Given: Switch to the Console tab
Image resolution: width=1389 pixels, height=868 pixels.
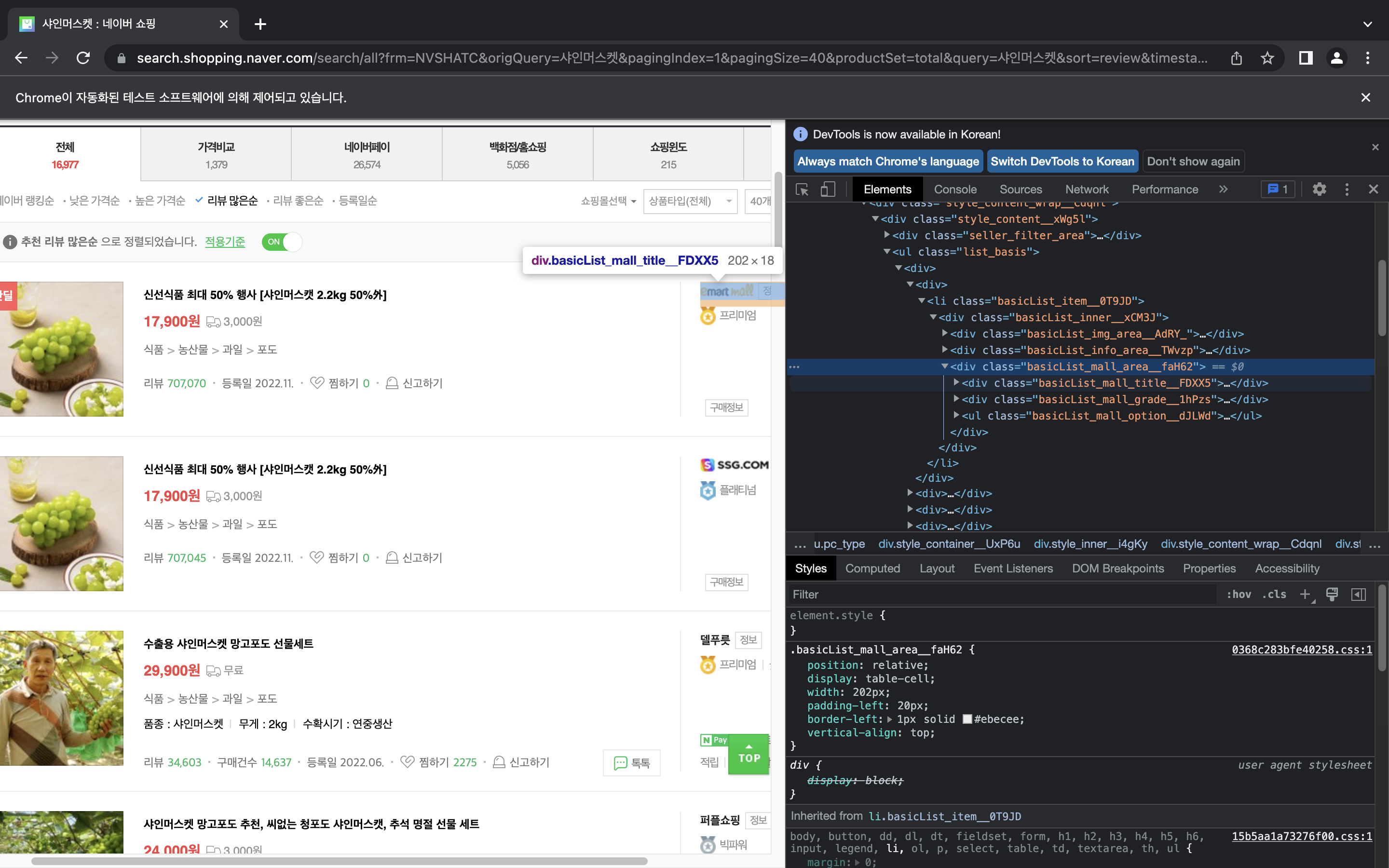Looking at the screenshot, I should (954, 190).
